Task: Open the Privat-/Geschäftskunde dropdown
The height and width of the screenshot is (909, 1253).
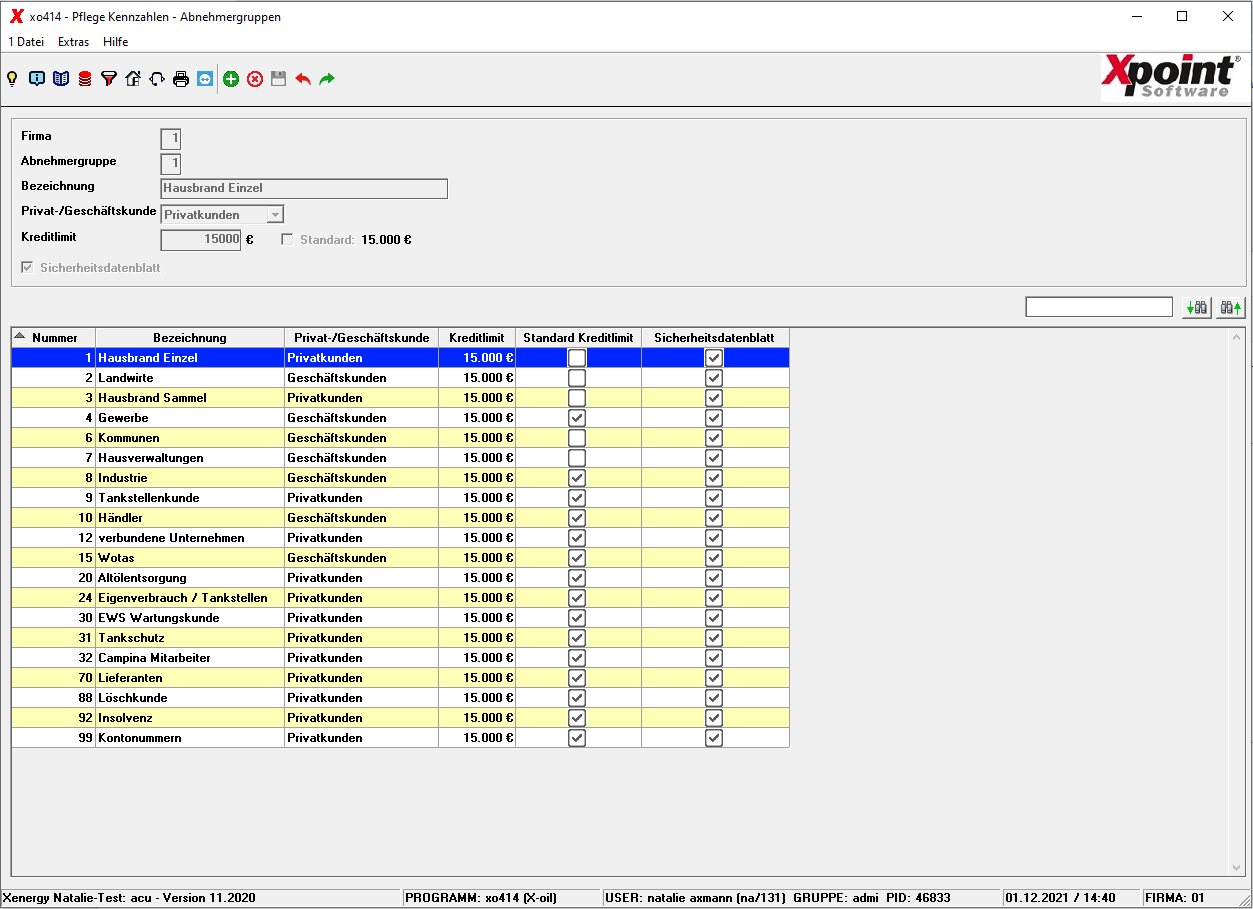Action: coord(275,214)
